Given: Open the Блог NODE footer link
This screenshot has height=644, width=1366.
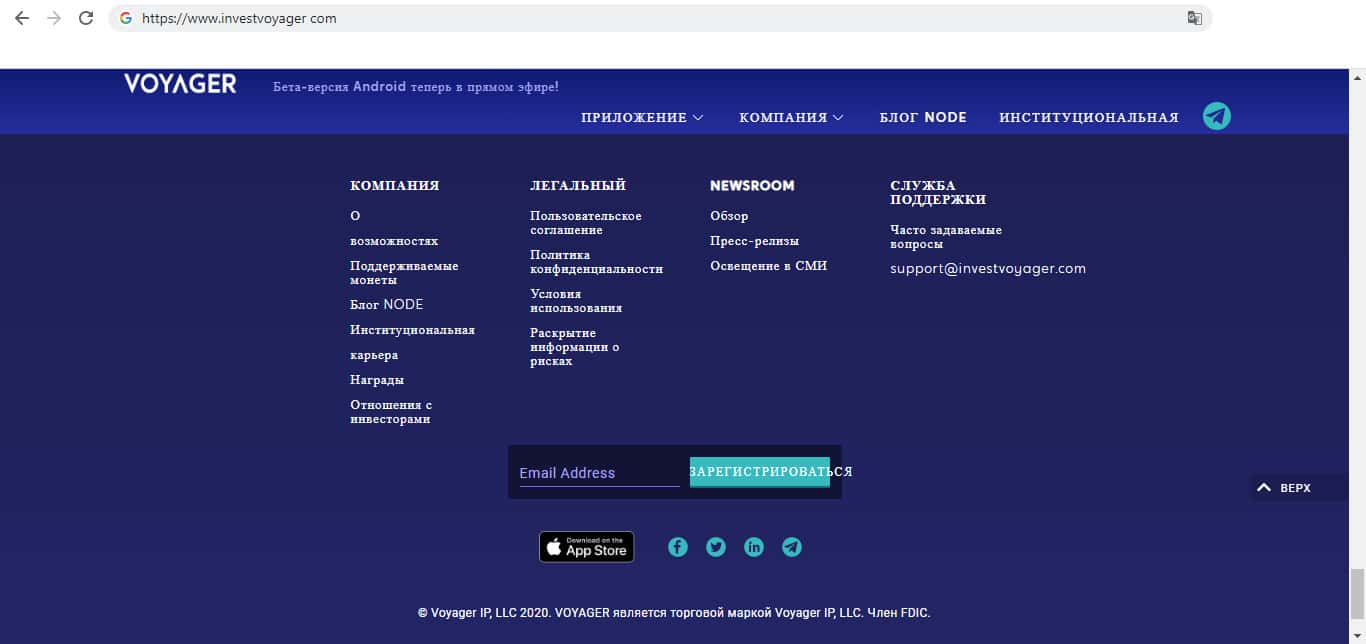Looking at the screenshot, I should click(x=387, y=305).
